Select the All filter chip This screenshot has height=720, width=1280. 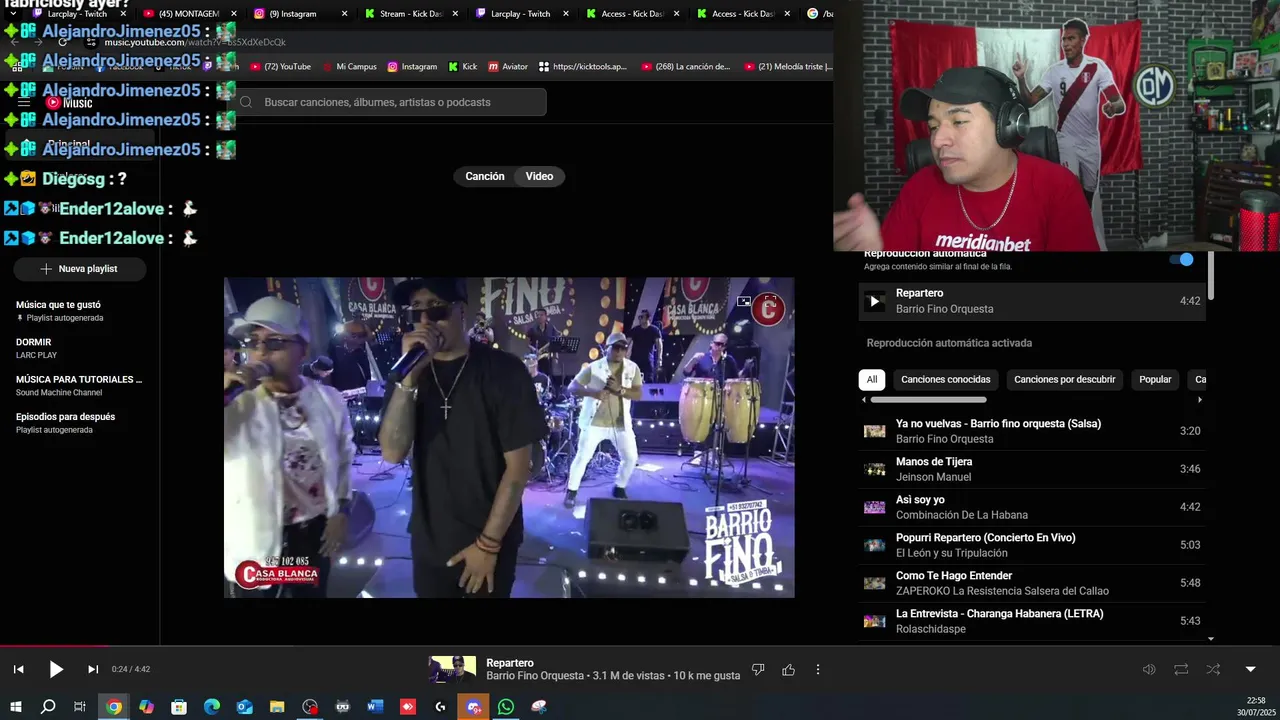(x=872, y=380)
